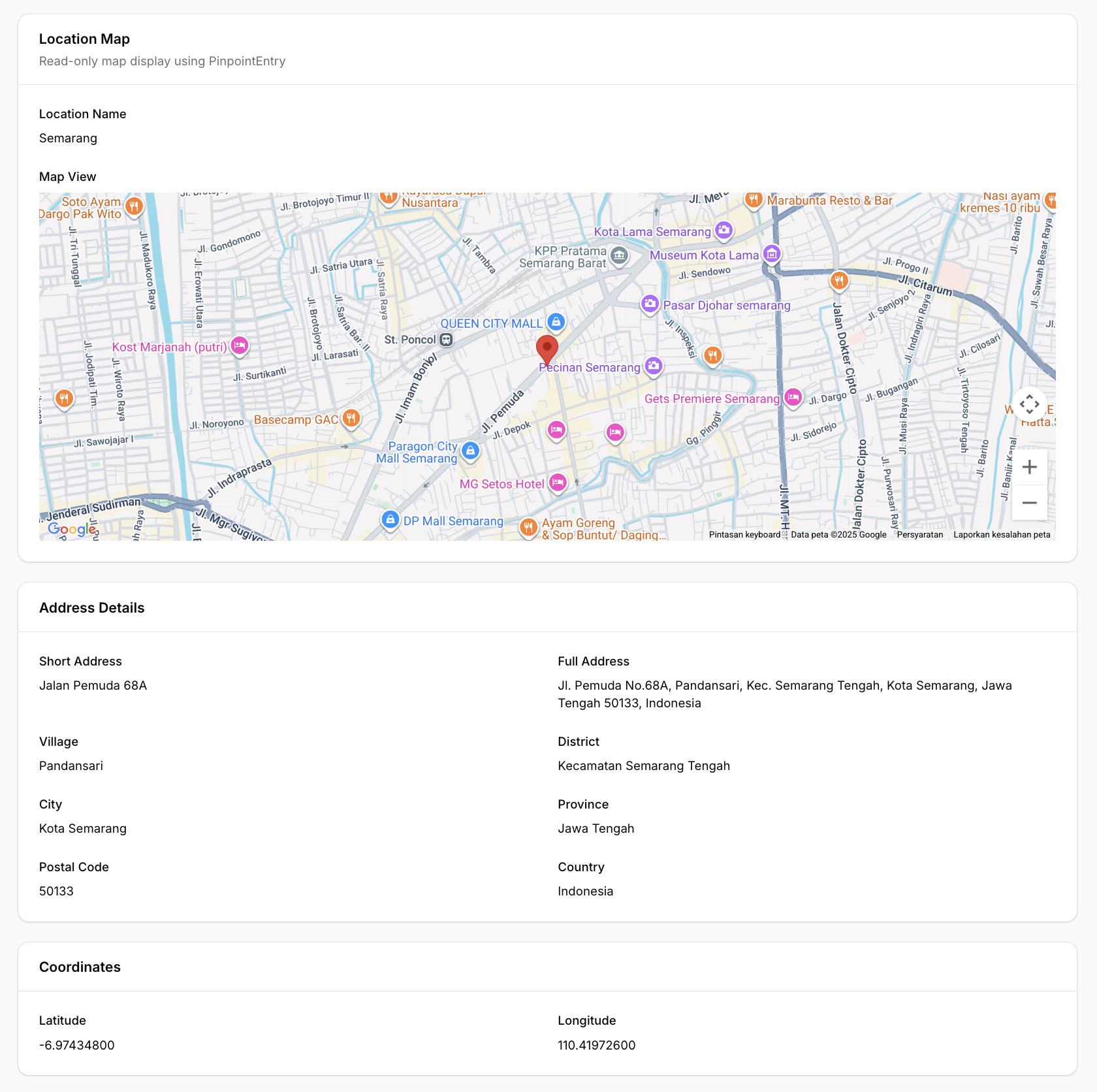Click the Paragon City Mall shopping icon
1097x1092 pixels.
point(471,451)
